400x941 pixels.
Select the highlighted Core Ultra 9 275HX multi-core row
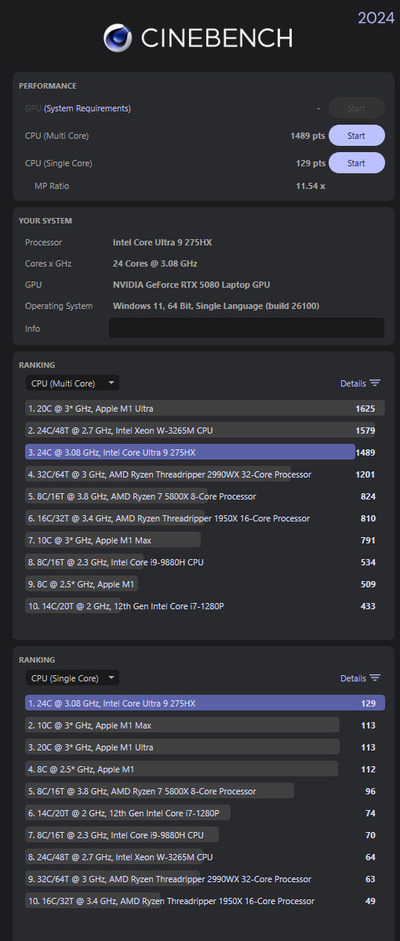tap(204, 452)
